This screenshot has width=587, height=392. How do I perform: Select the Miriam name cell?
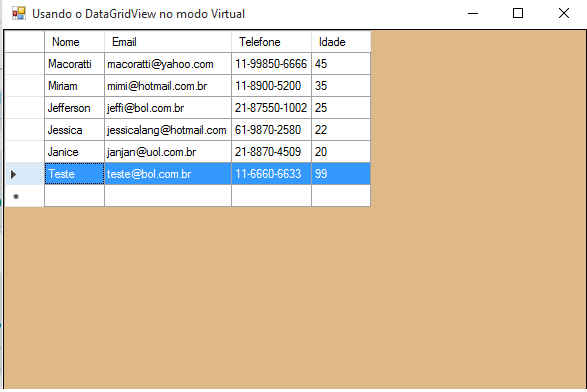[x=74, y=86]
